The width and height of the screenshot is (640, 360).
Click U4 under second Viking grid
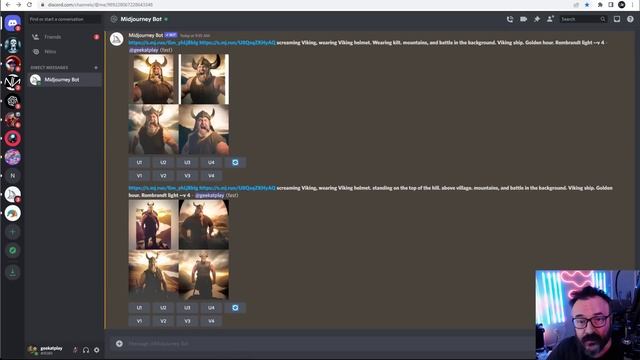click(x=211, y=308)
